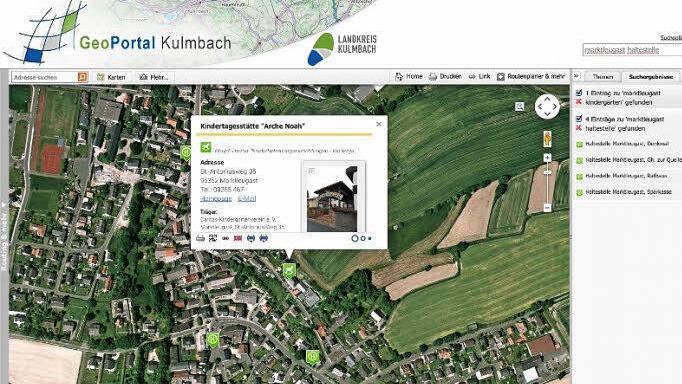Create a Link to this map
Image resolution: width=682 pixels, height=384 pixels.
[479, 77]
